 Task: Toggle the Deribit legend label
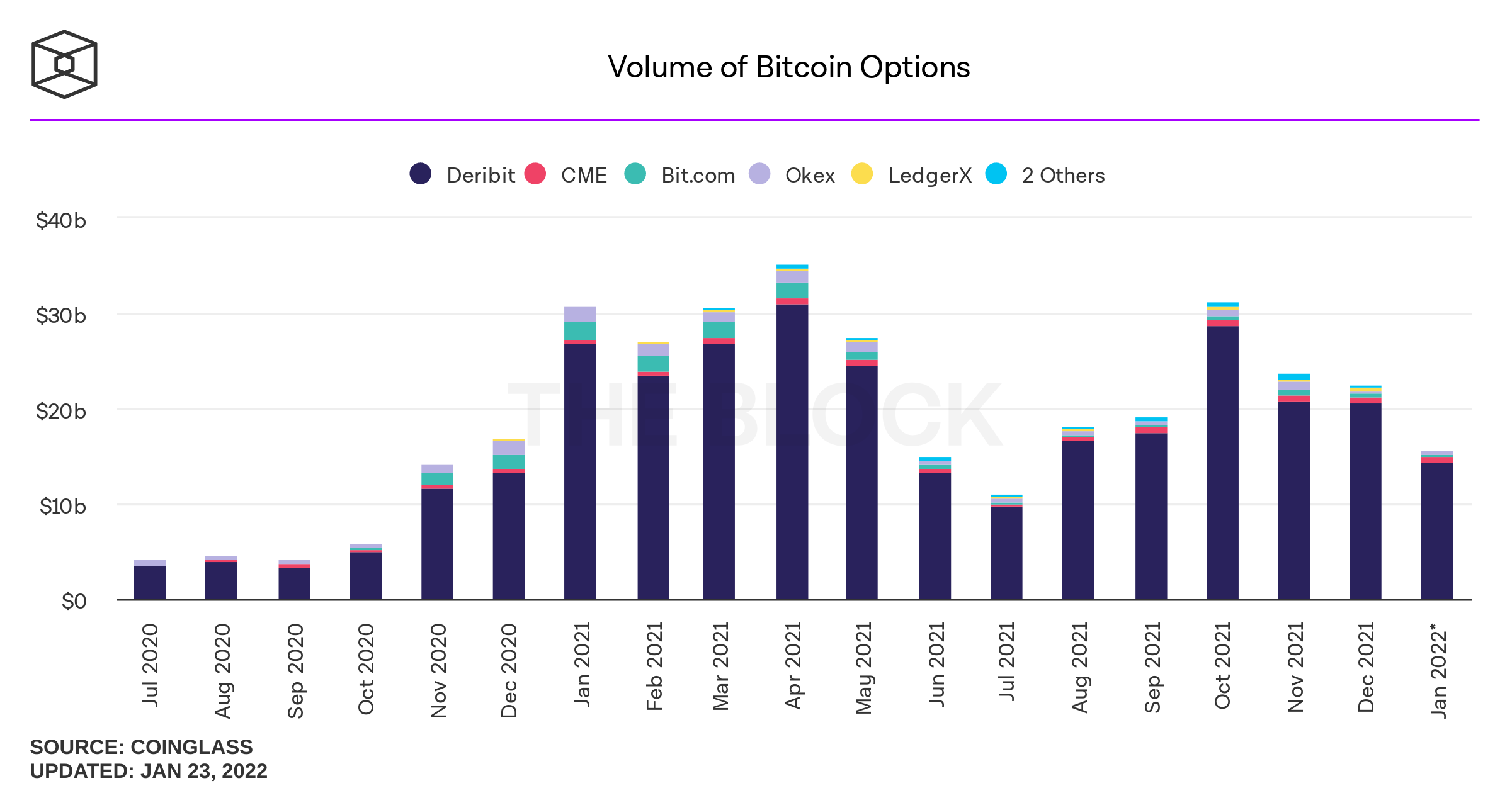[x=480, y=175]
